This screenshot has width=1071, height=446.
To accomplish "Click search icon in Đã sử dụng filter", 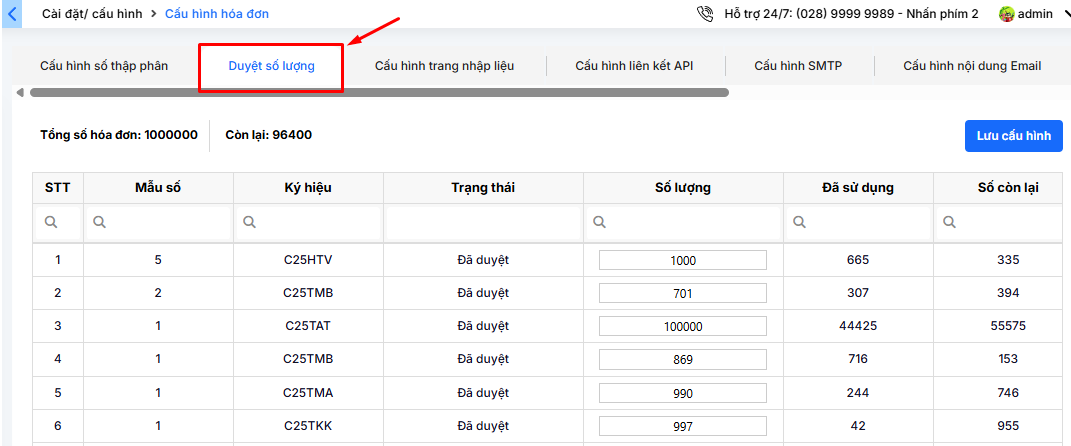I will coord(800,223).
